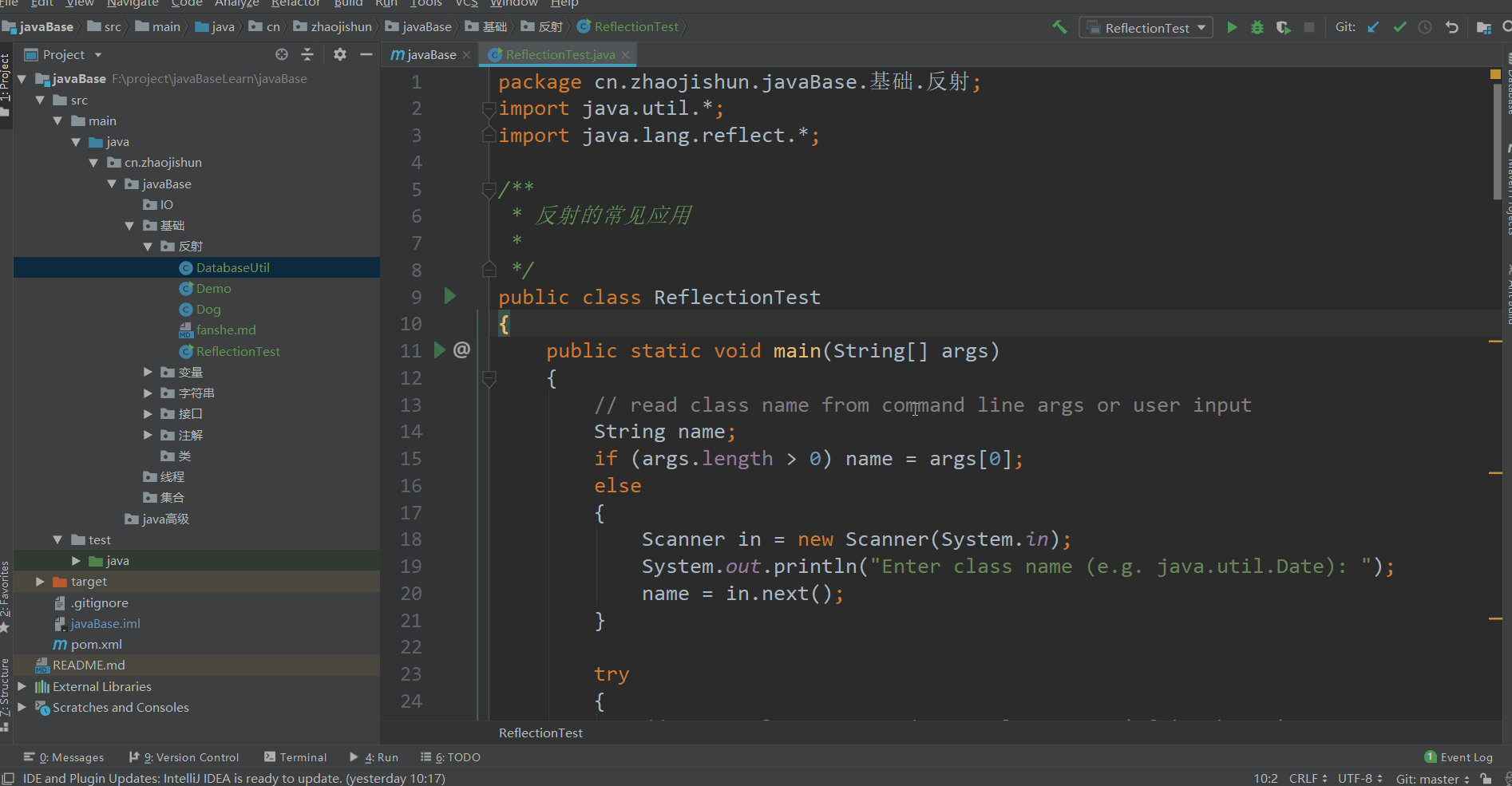Click the Collapse All icon in Project panel
This screenshot has height=786, width=1512.
pyautogui.click(x=307, y=54)
